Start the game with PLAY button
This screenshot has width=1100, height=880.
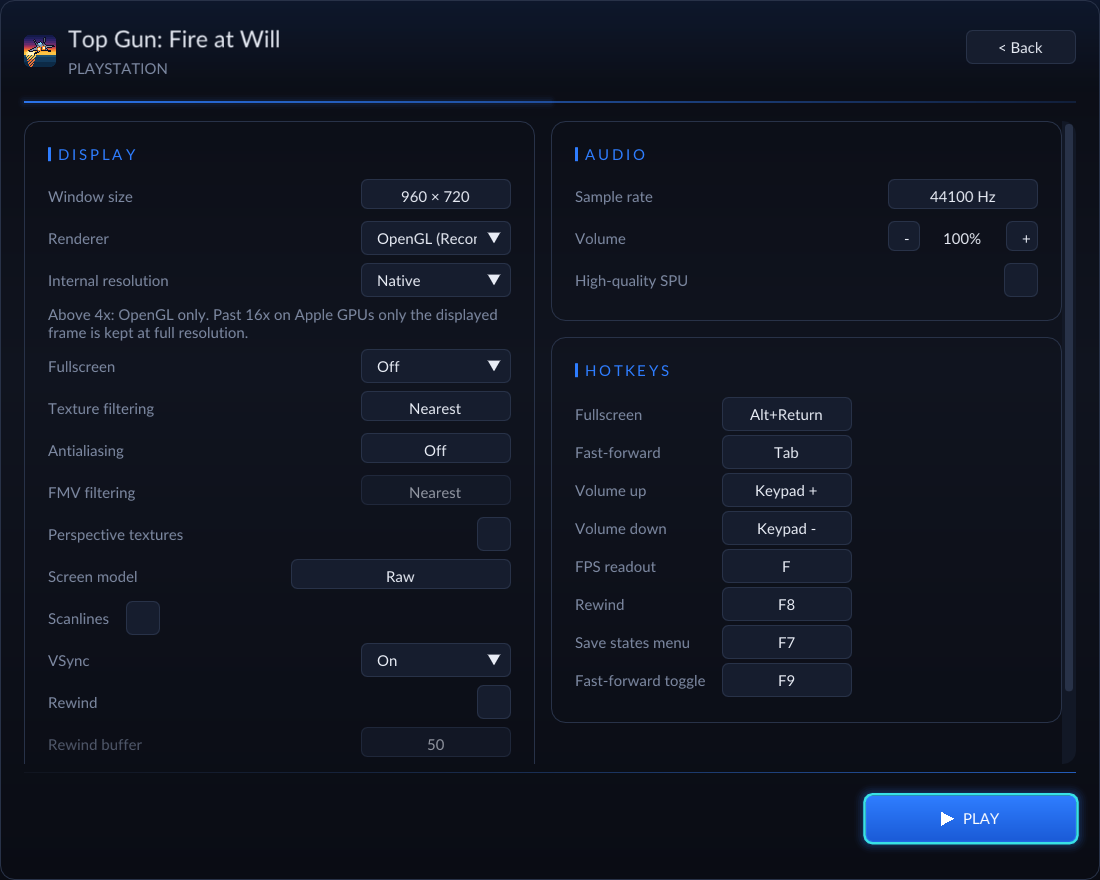pyautogui.click(x=970, y=818)
